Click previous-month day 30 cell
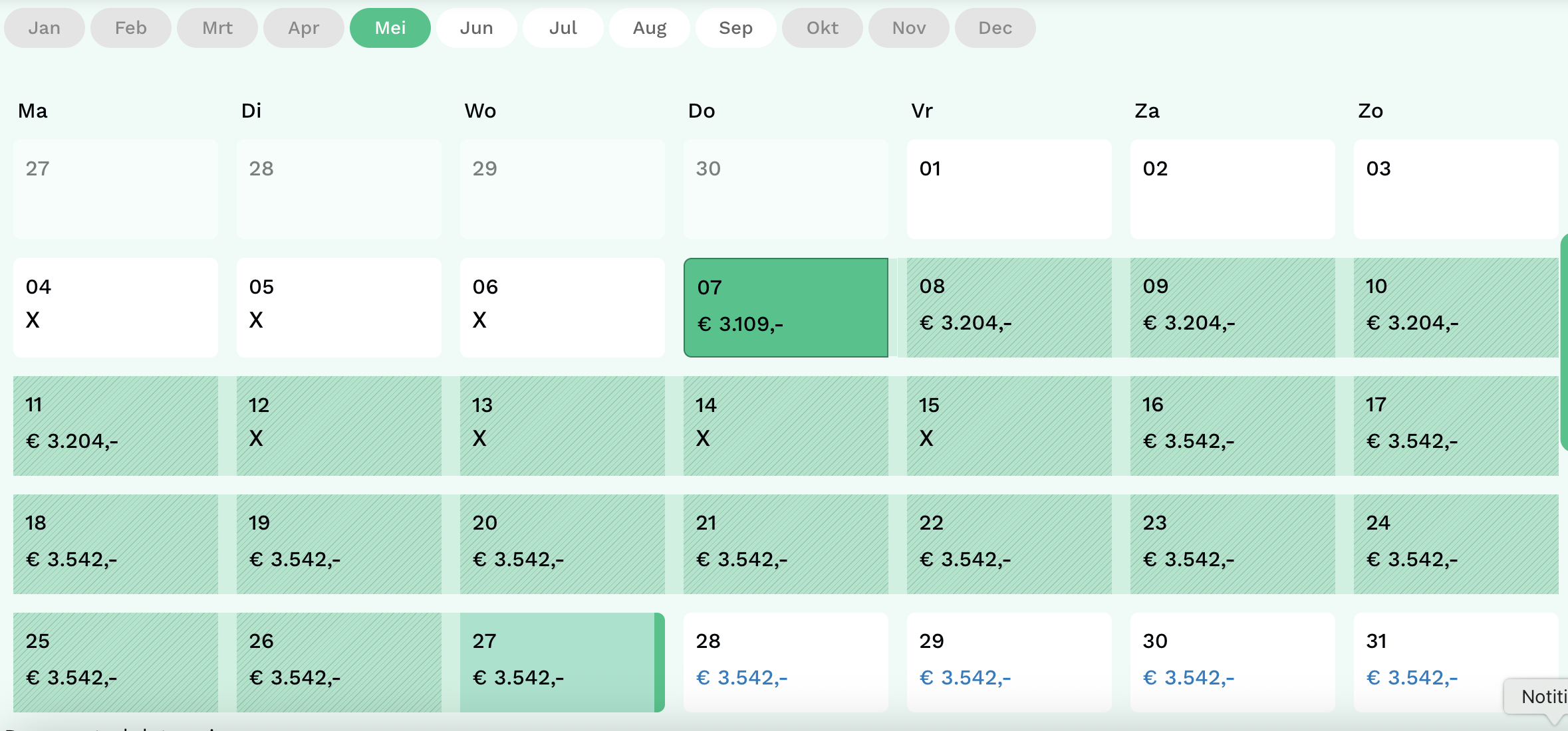 (785, 189)
